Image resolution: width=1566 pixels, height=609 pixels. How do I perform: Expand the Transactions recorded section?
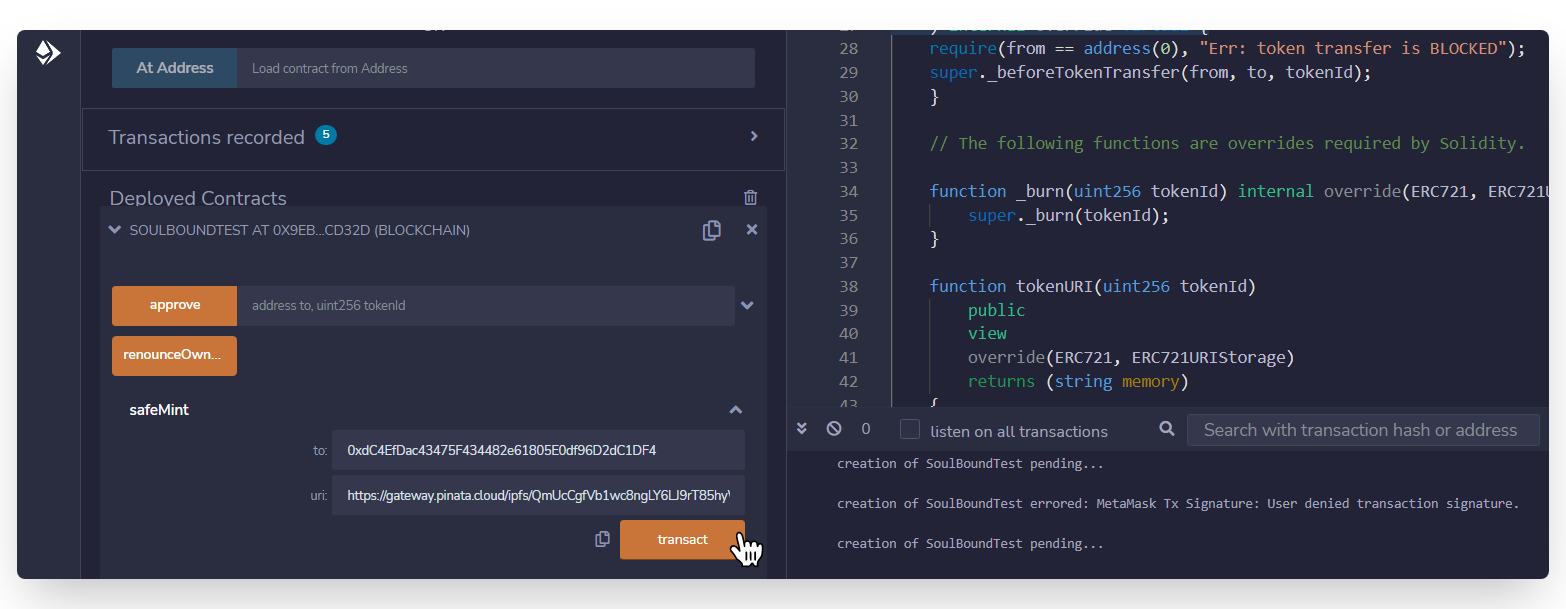click(x=754, y=136)
